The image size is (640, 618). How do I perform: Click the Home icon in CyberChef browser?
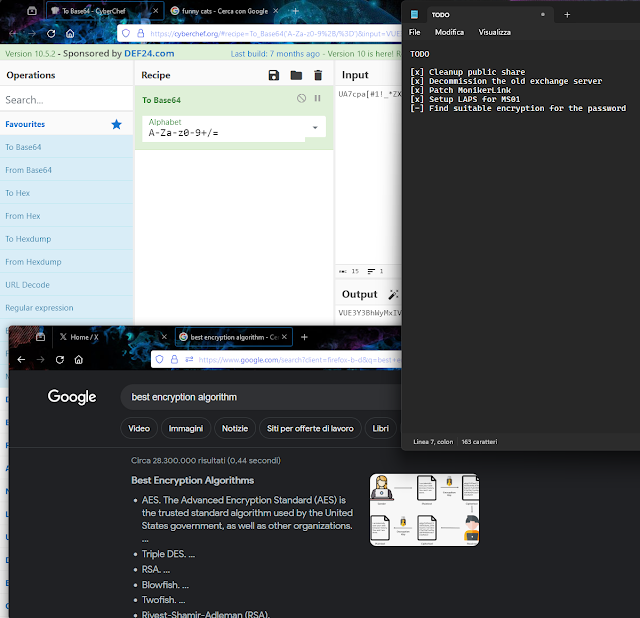coord(69,32)
